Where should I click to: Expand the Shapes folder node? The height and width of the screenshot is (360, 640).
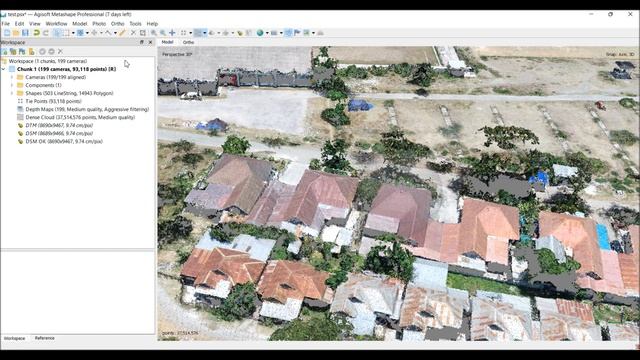[x=12, y=93]
